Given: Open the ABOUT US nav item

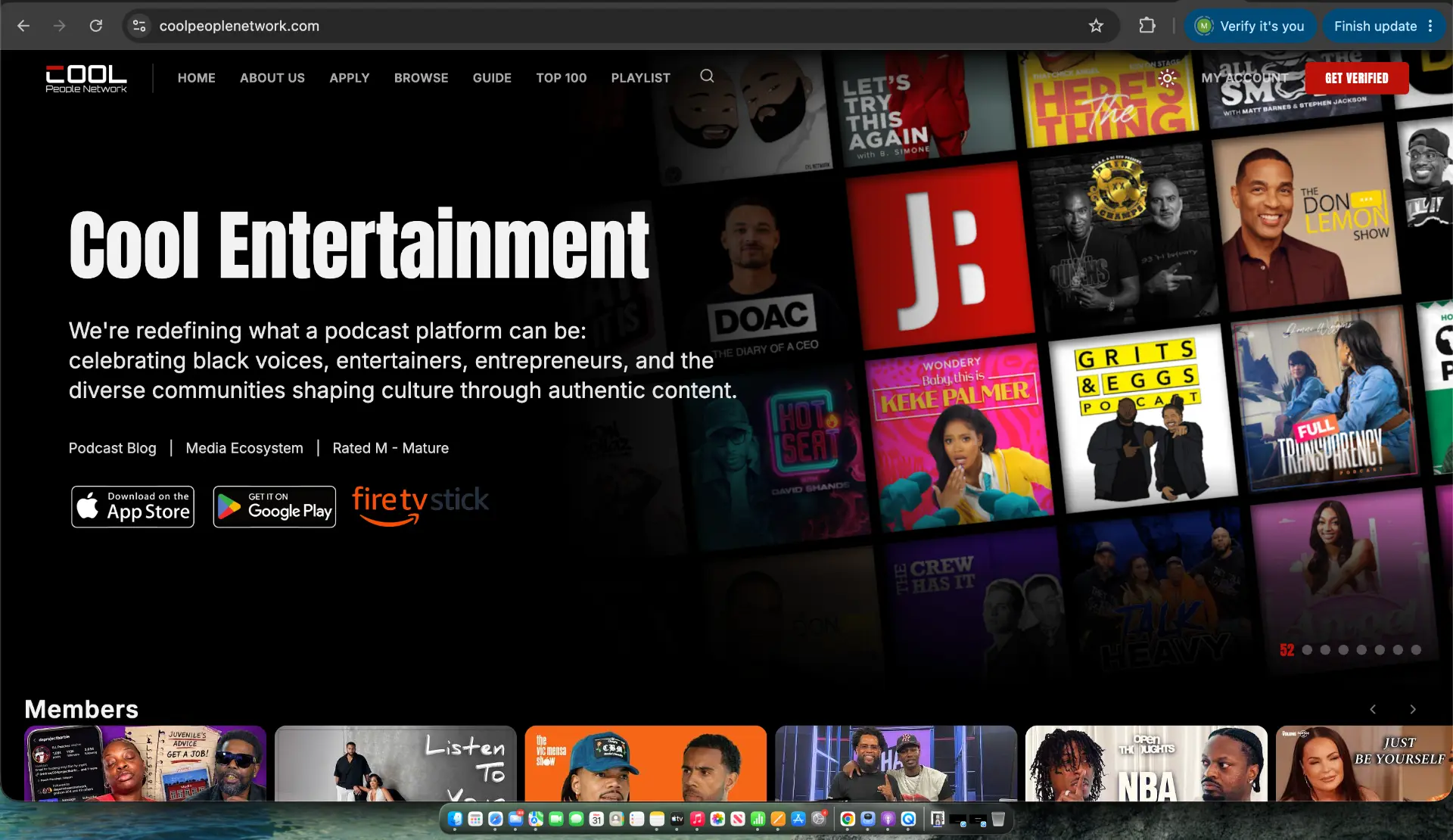Looking at the screenshot, I should [272, 78].
